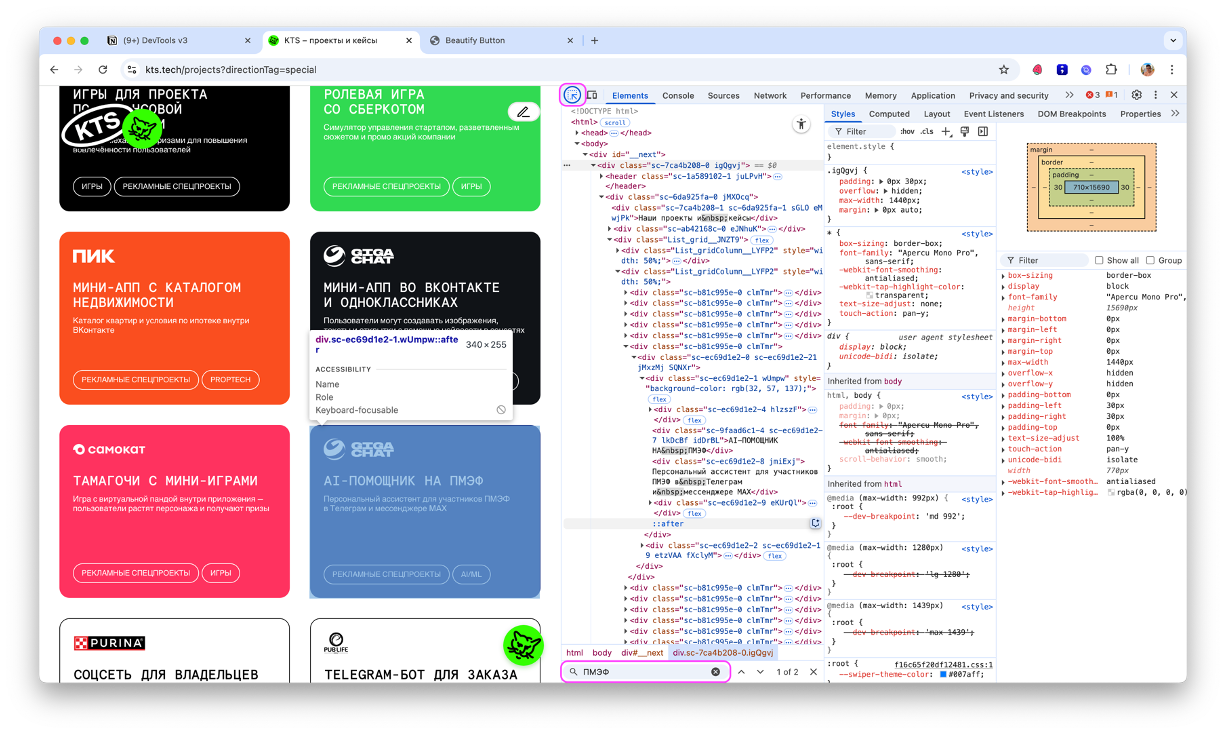Toggle the device toolbar icon

[592, 96]
